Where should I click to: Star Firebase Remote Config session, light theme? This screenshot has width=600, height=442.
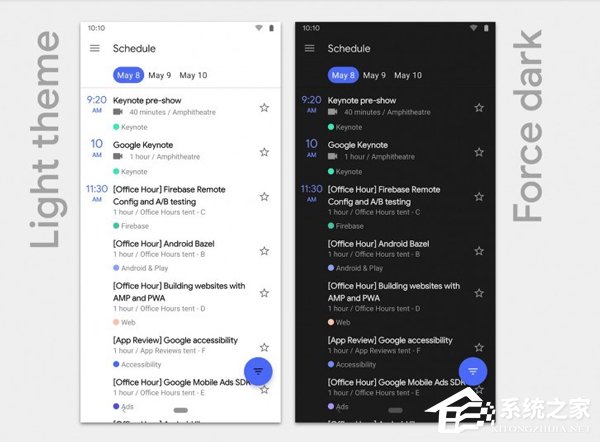(x=264, y=196)
